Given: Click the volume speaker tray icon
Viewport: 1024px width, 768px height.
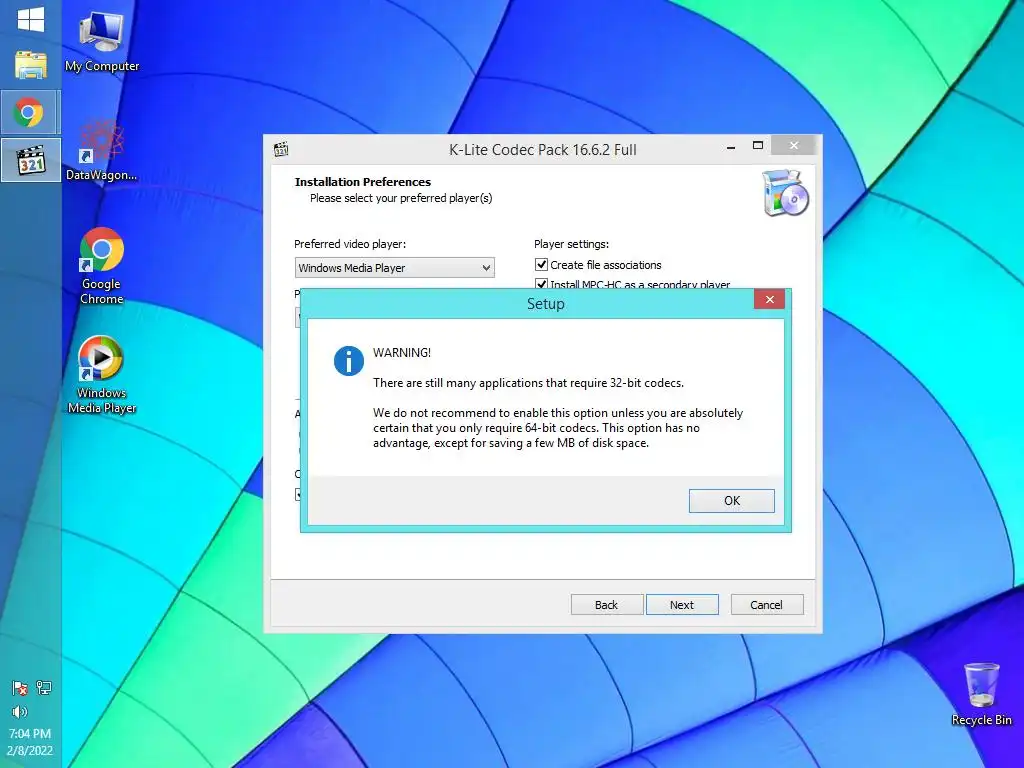Looking at the screenshot, I should [20, 712].
